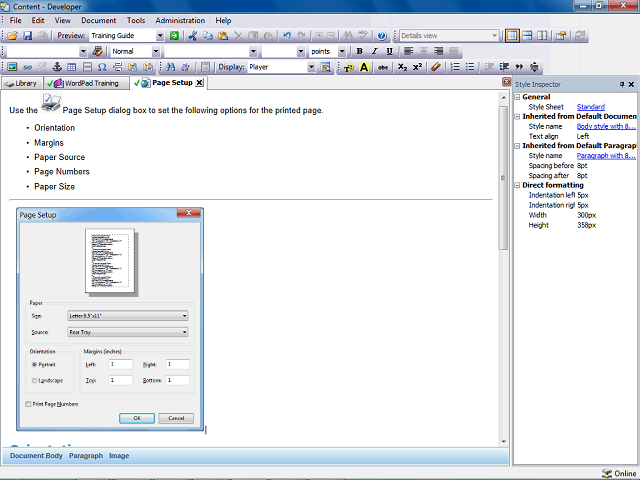Open the points unit dropdown
Viewport: 640px width, 480px height.
point(342,51)
